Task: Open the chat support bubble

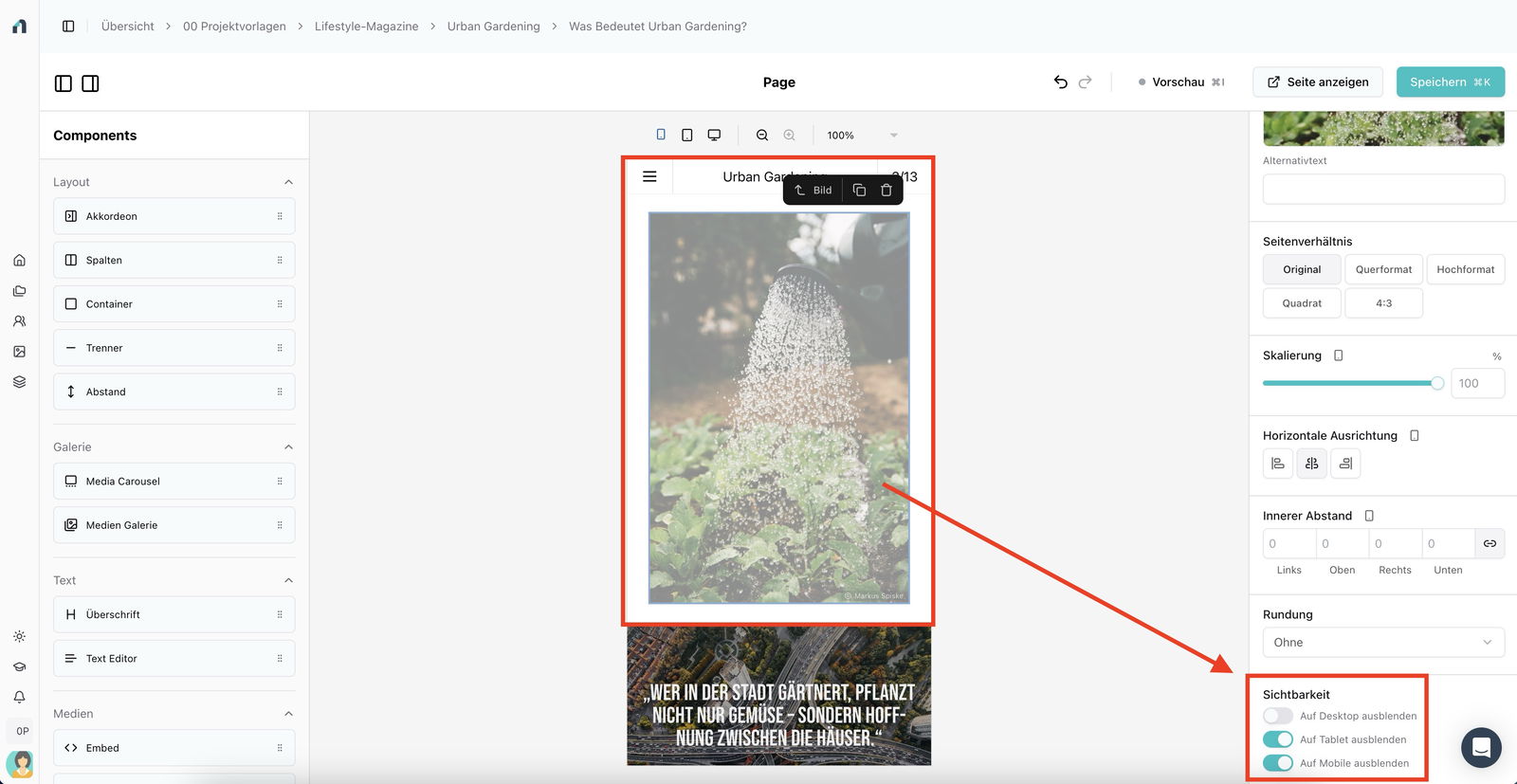Action: tap(1481, 748)
